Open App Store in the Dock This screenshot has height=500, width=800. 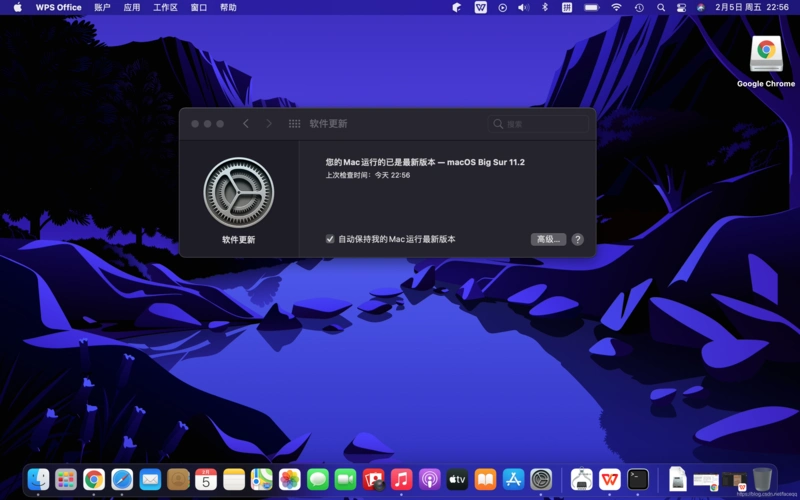513,479
